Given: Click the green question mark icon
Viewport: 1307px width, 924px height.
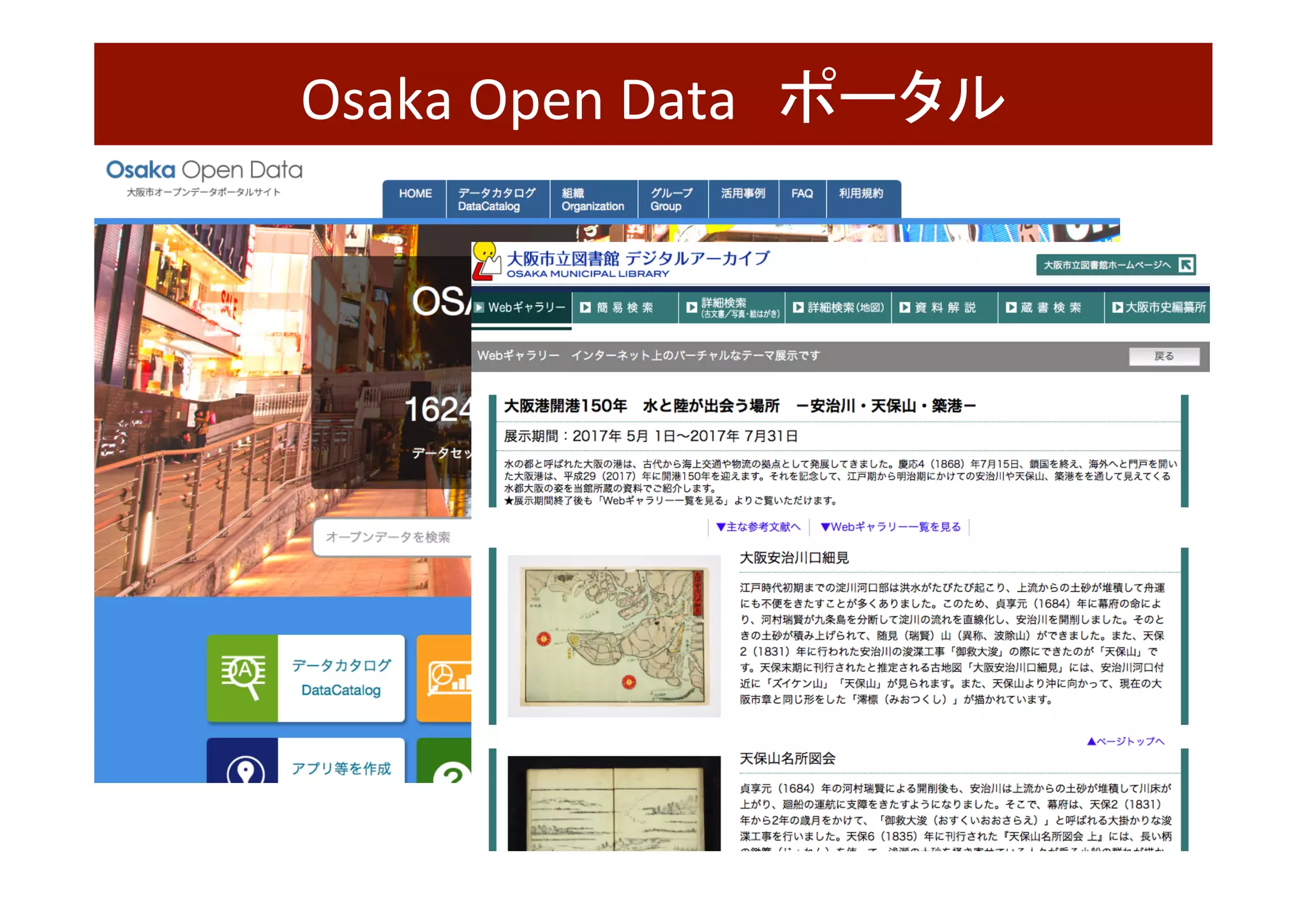Looking at the screenshot, I should coord(445,761).
